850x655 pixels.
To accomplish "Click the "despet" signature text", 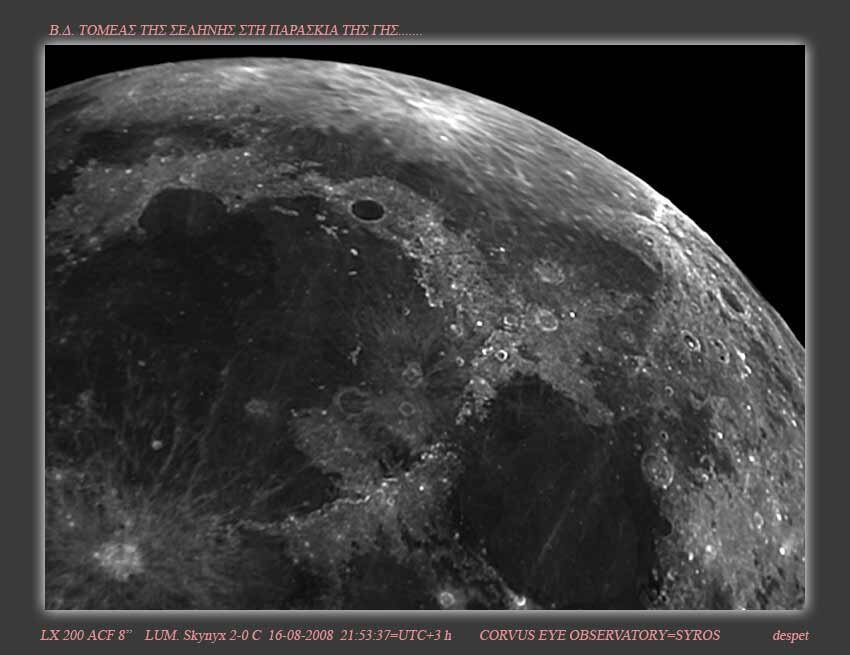I will [x=790, y=635].
